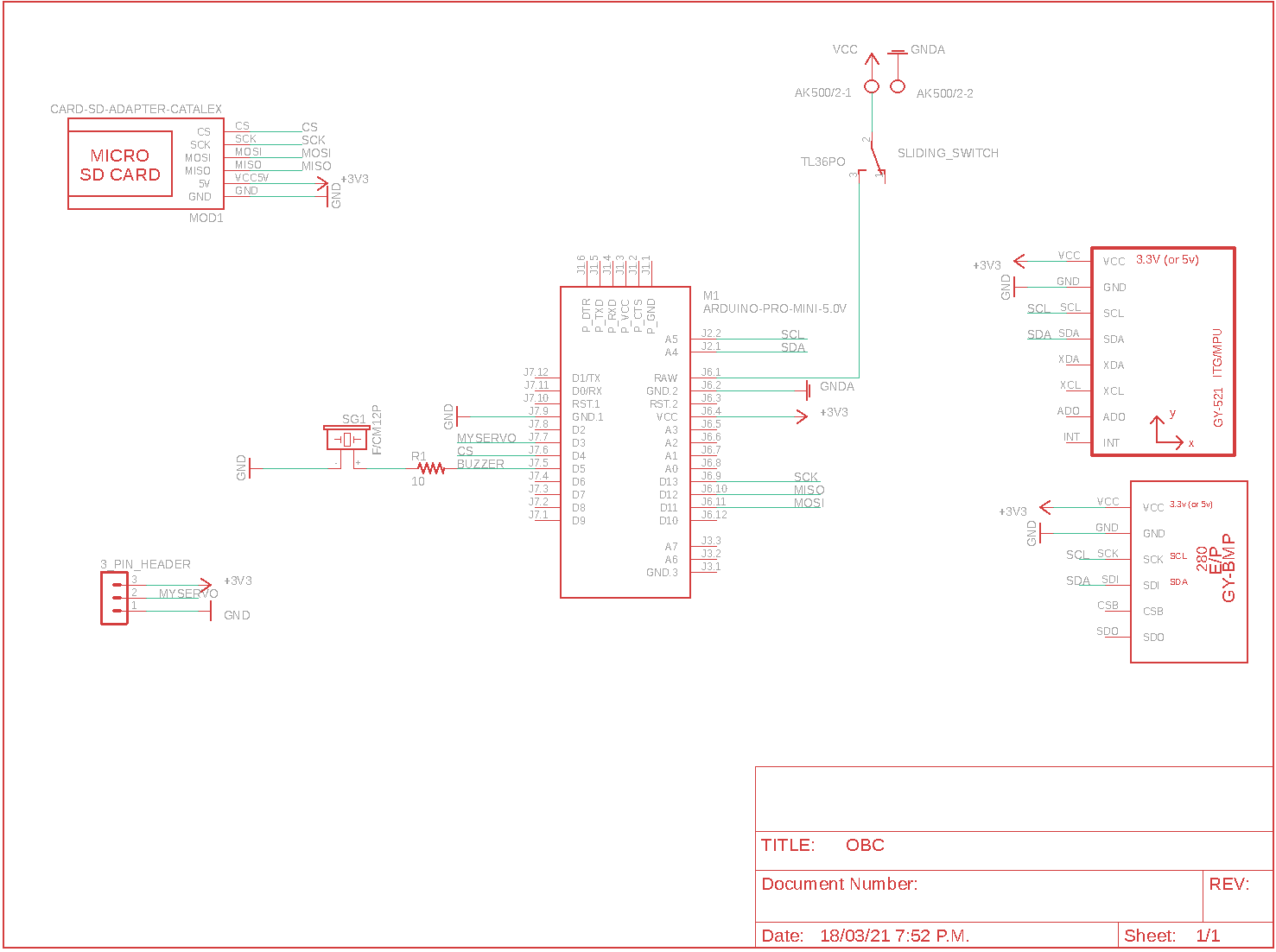Select the RAW pin on the Arduino
The image size is (1276, 952).
[x=666, y=378]
